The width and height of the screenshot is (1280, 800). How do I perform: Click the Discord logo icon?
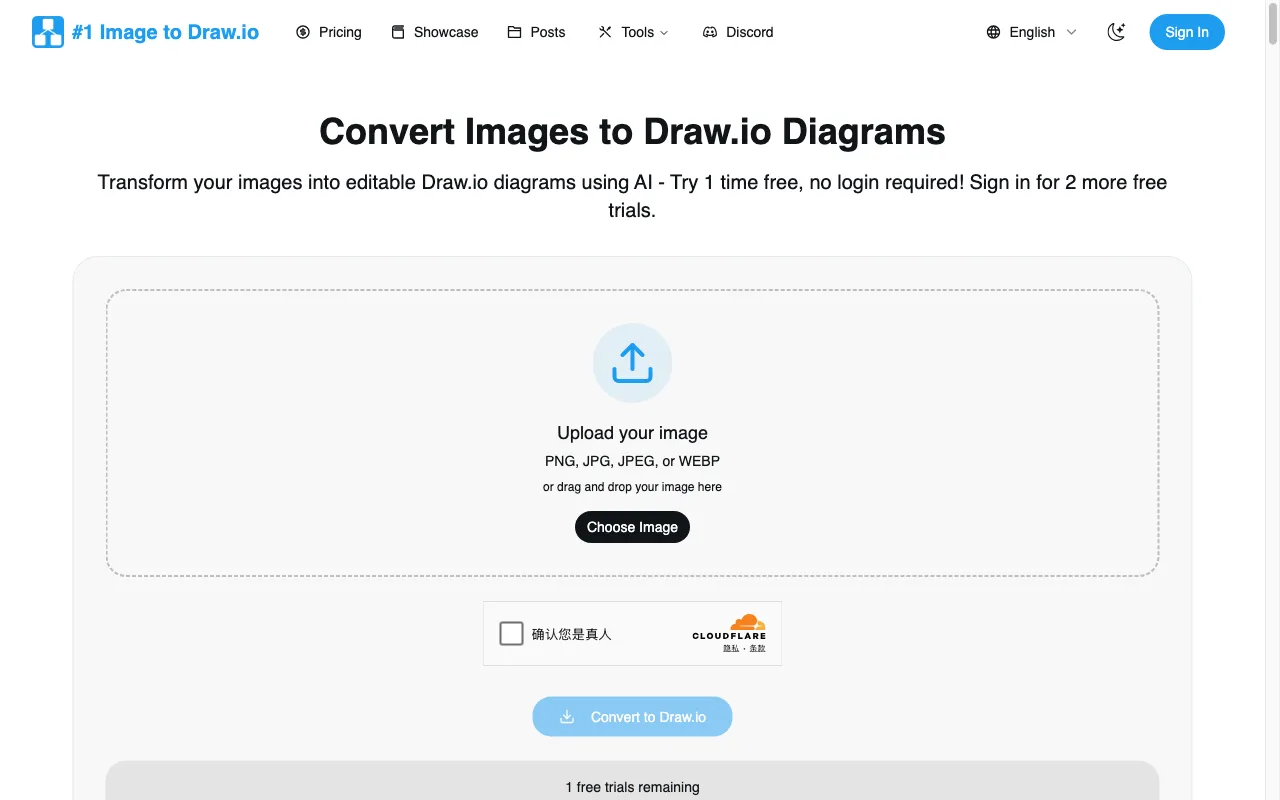(710, 32)
